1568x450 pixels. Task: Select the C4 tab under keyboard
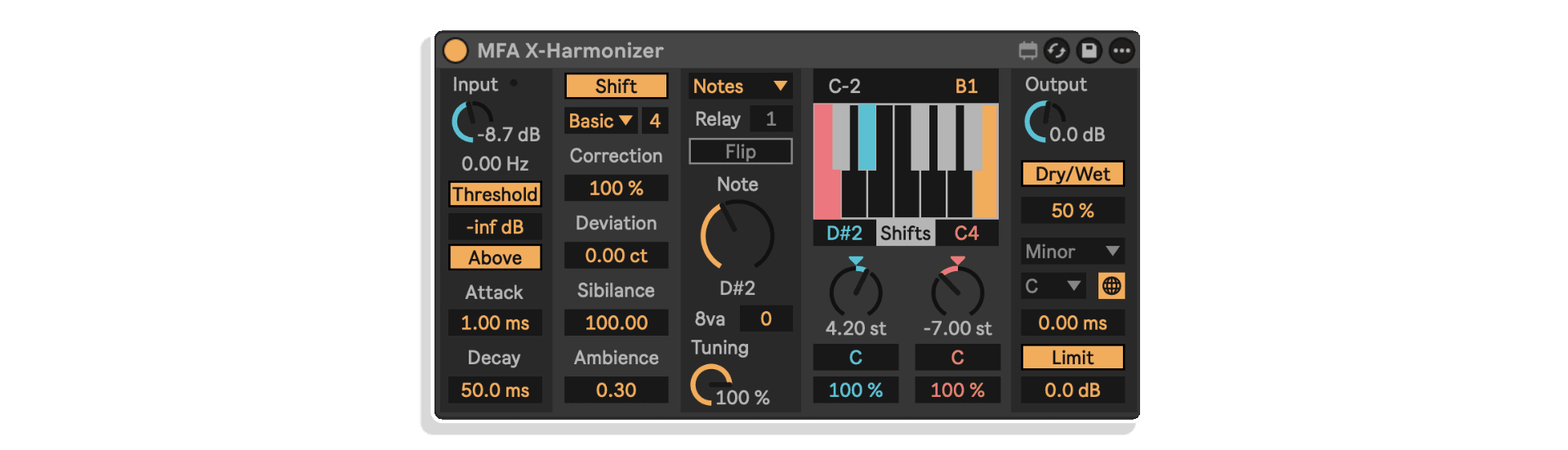967,234
